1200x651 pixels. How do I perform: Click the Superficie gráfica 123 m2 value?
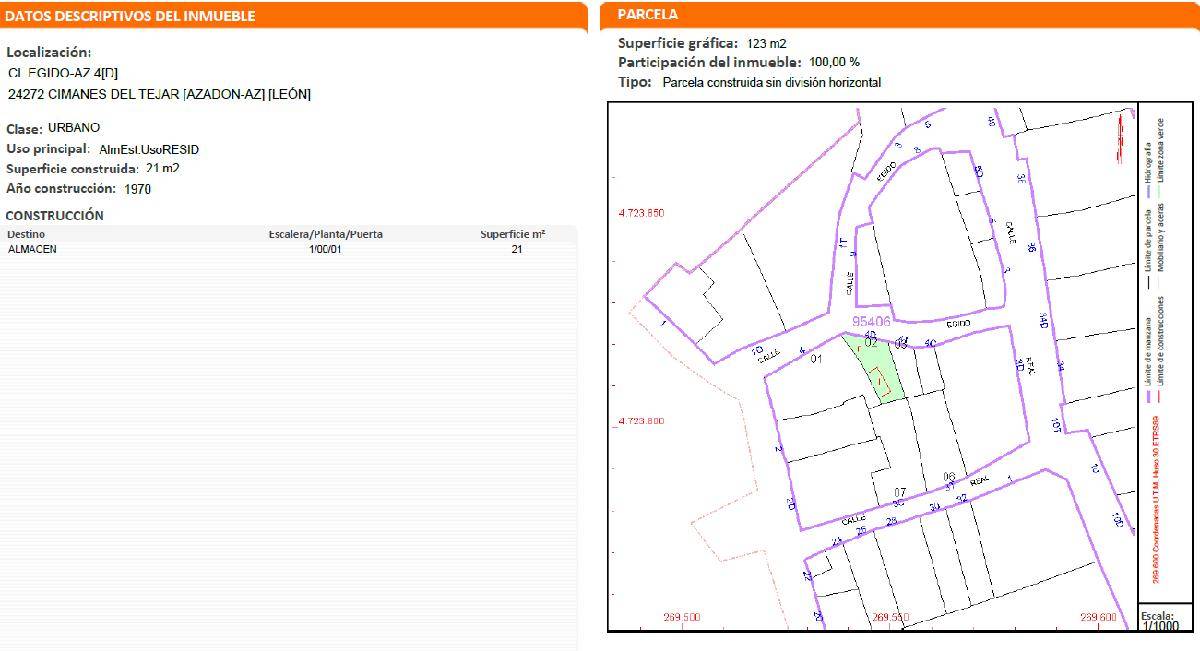coord(767,43)
